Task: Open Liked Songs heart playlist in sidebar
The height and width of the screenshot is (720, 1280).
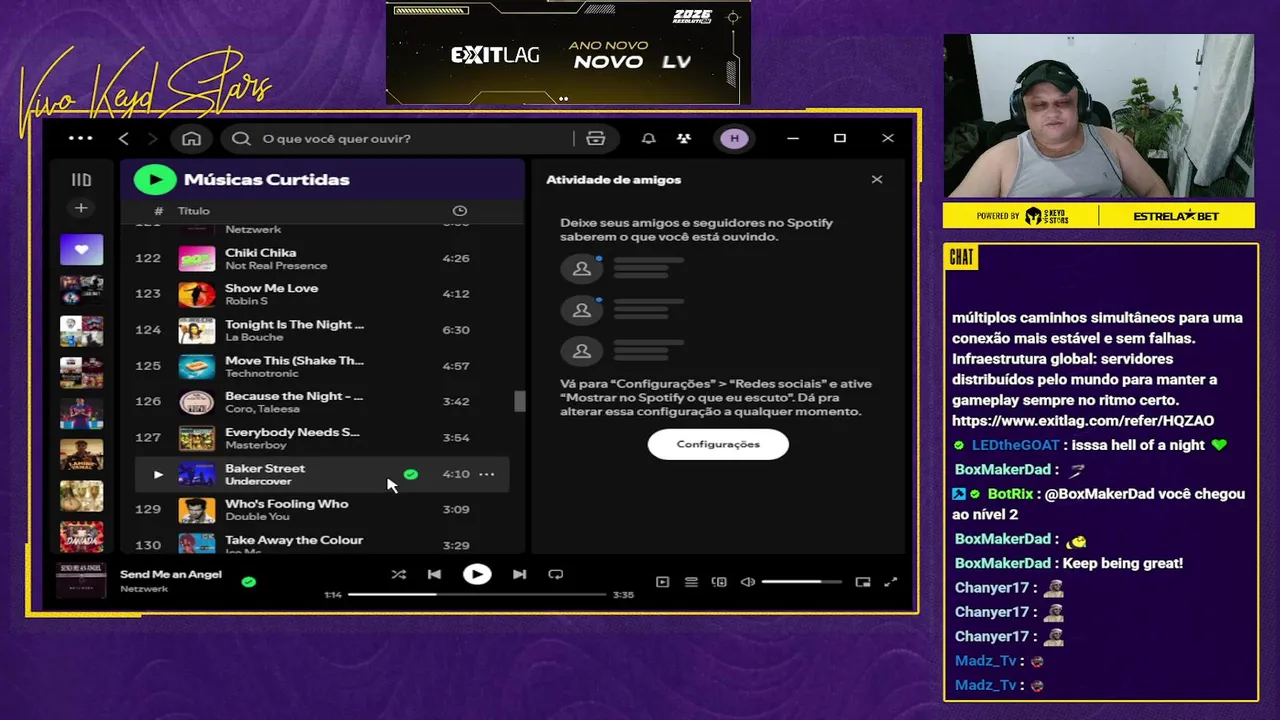Action: (x=81, y=249)
